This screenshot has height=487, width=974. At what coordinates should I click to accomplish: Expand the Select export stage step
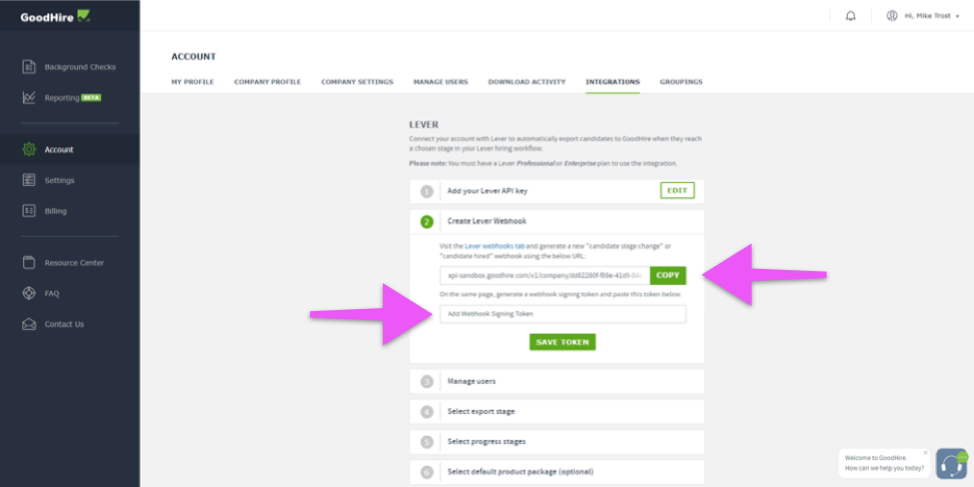tap(557, 411)
